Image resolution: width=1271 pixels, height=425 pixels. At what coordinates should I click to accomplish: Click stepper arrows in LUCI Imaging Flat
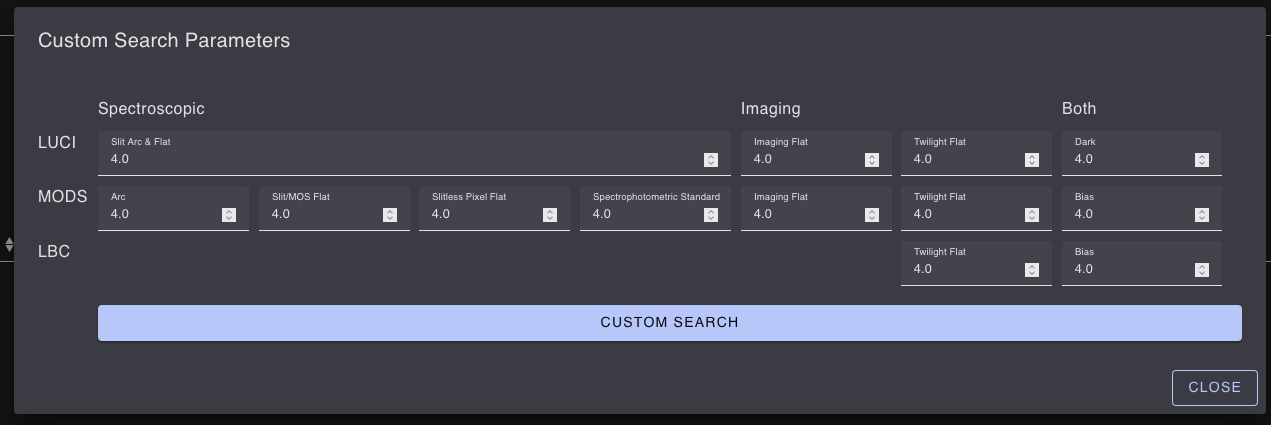click(x=871, y=160)
